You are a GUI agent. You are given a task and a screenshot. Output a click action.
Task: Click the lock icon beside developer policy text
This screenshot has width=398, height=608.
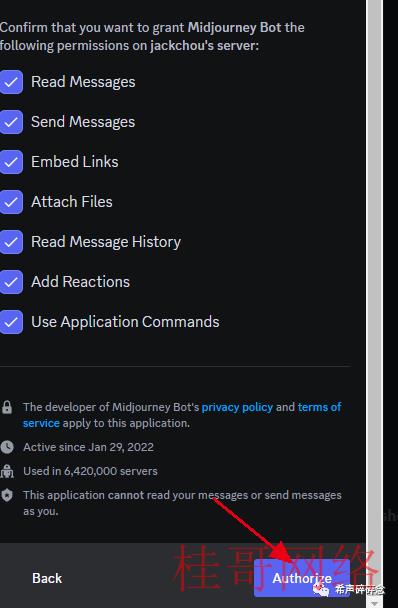pos(7,407)
